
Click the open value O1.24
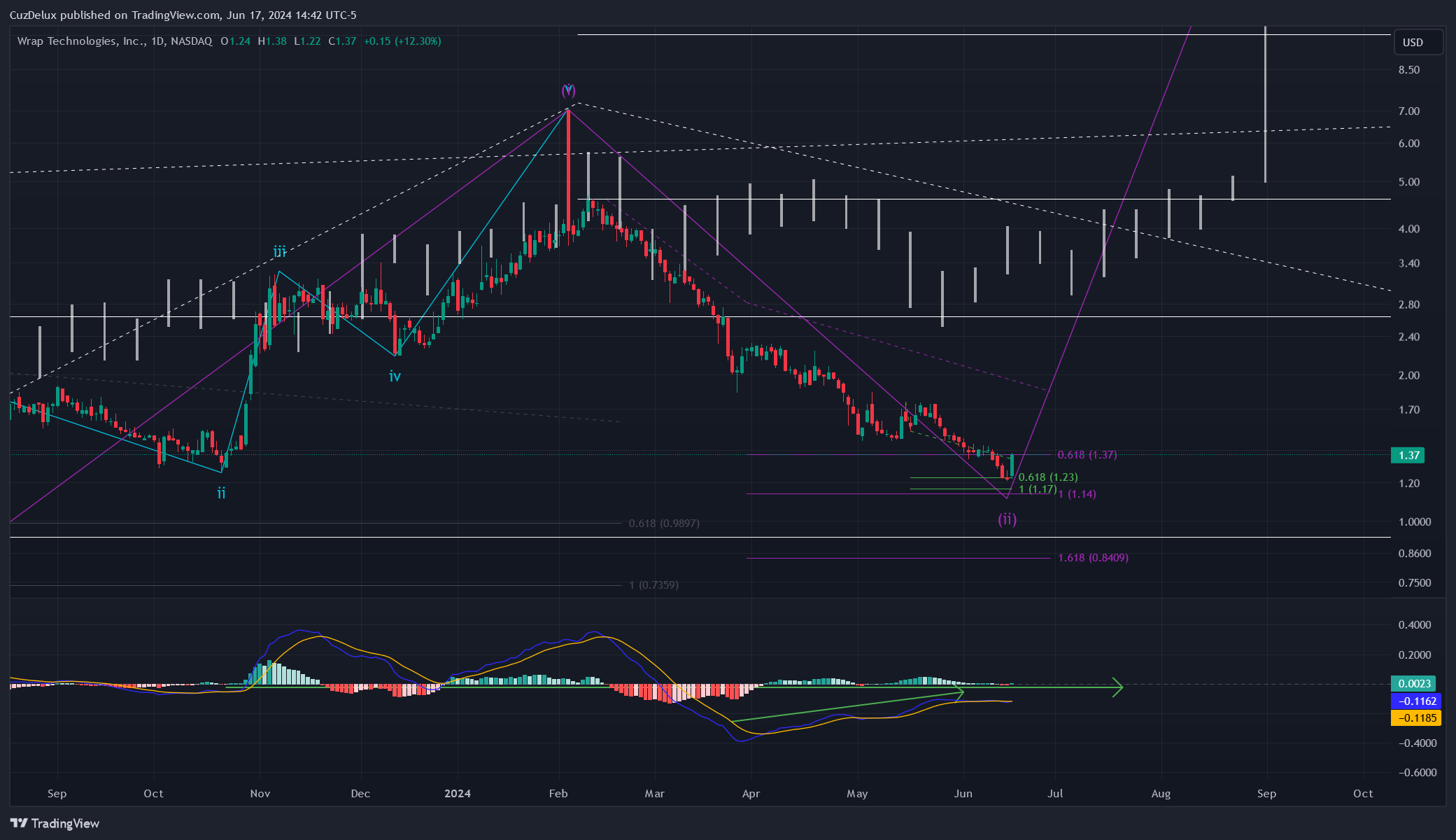click(236, 41)
